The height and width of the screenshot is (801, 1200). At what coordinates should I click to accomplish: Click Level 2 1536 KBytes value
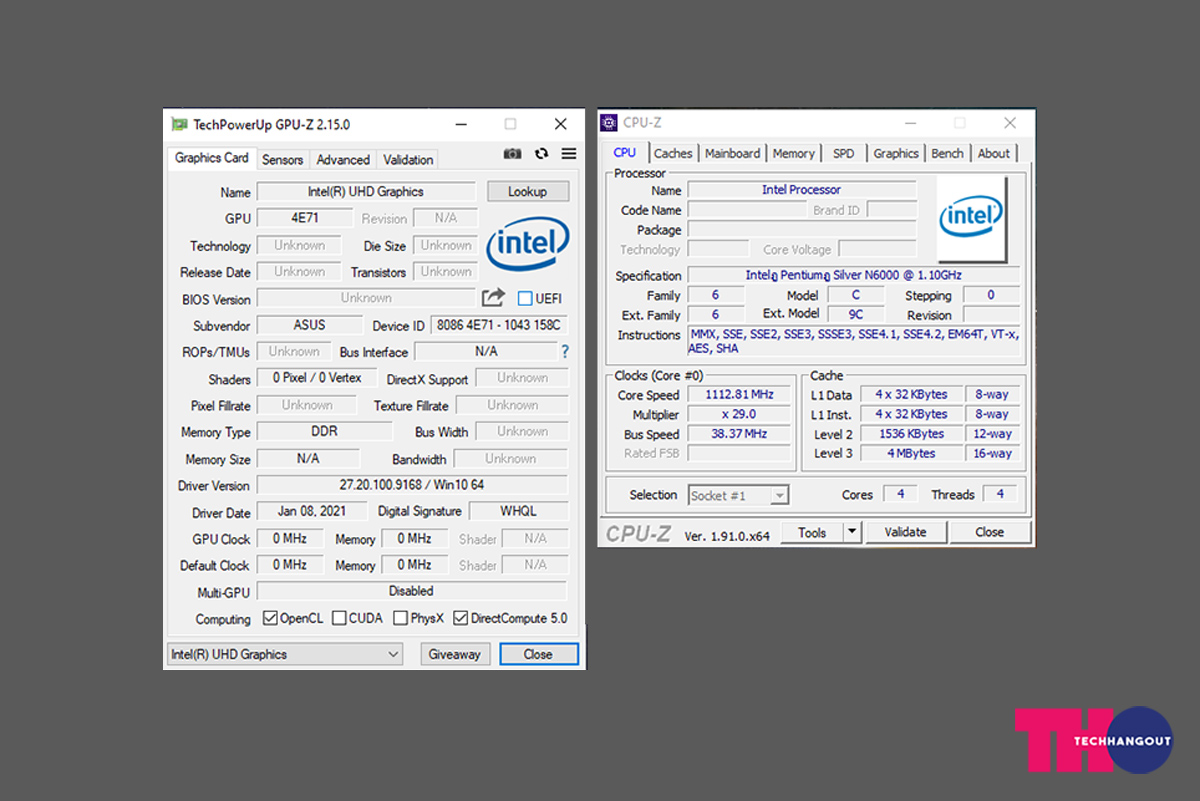click(911, 434)
